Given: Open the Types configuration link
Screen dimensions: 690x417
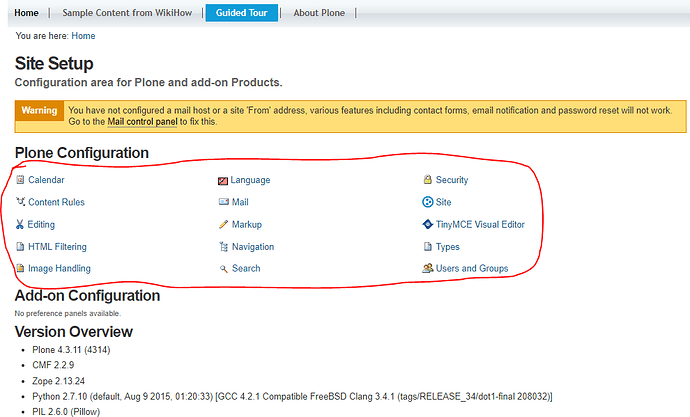Looking at the screenshot, I should 448,247.
